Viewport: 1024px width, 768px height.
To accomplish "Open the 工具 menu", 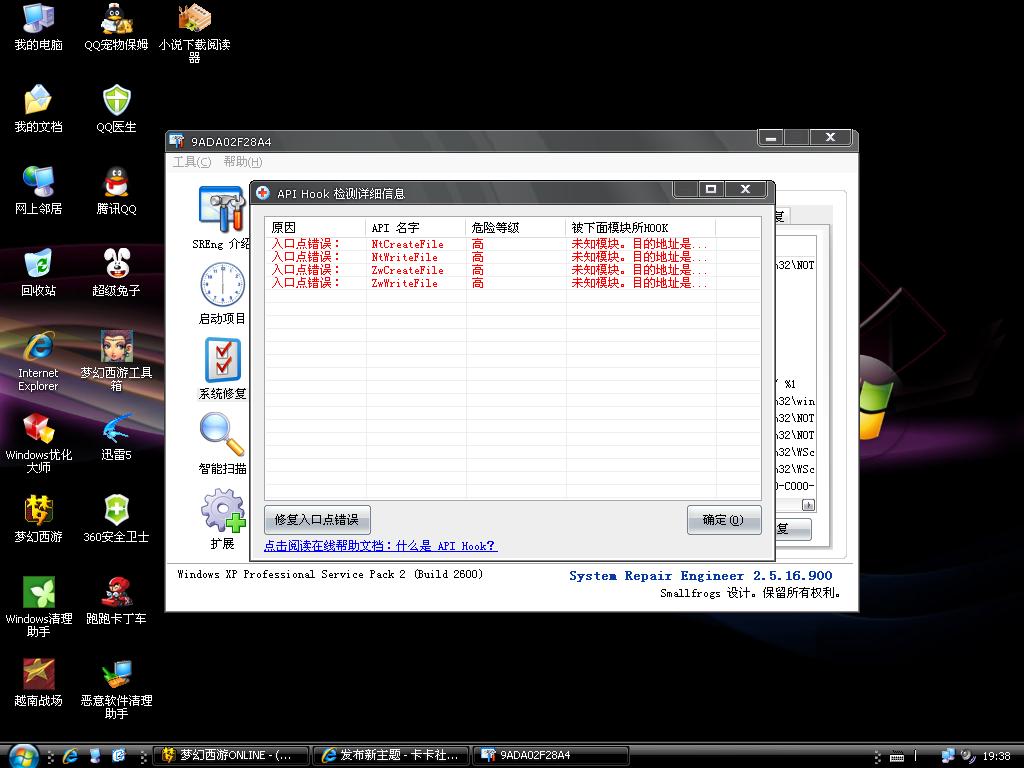I will 191,162.
